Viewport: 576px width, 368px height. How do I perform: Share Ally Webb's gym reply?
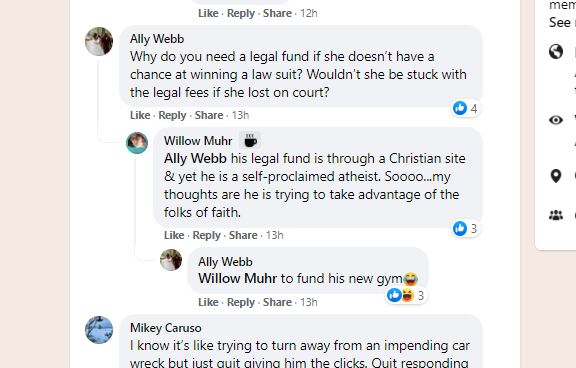(277, 302)
